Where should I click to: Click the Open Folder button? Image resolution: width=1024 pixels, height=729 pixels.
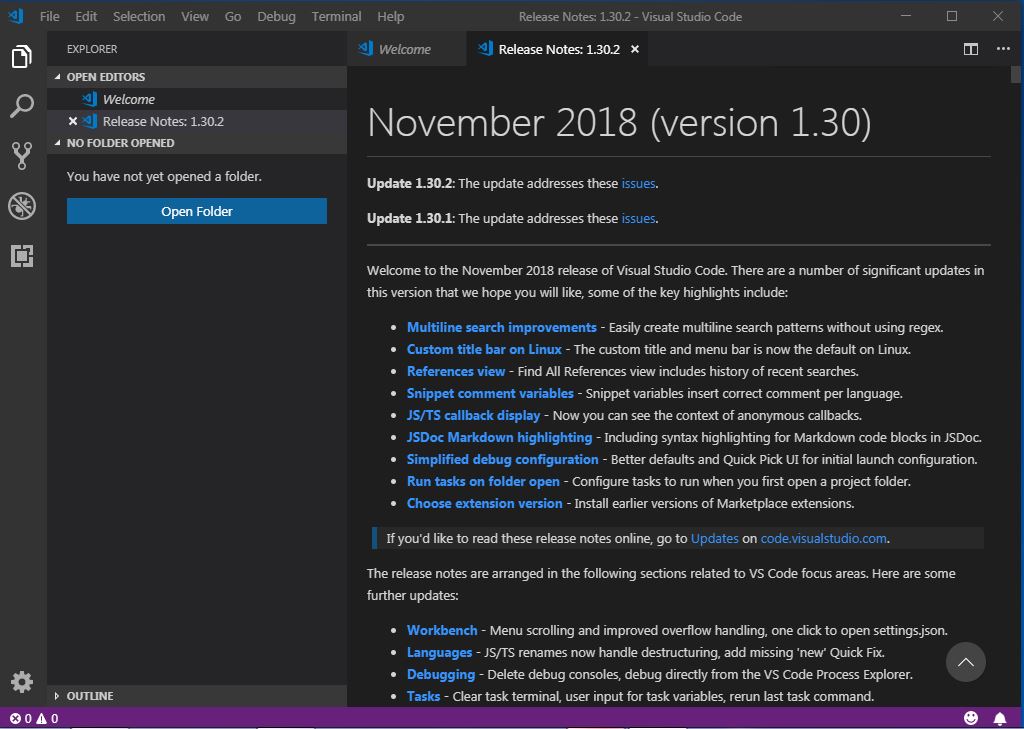(x=196, y=211)
